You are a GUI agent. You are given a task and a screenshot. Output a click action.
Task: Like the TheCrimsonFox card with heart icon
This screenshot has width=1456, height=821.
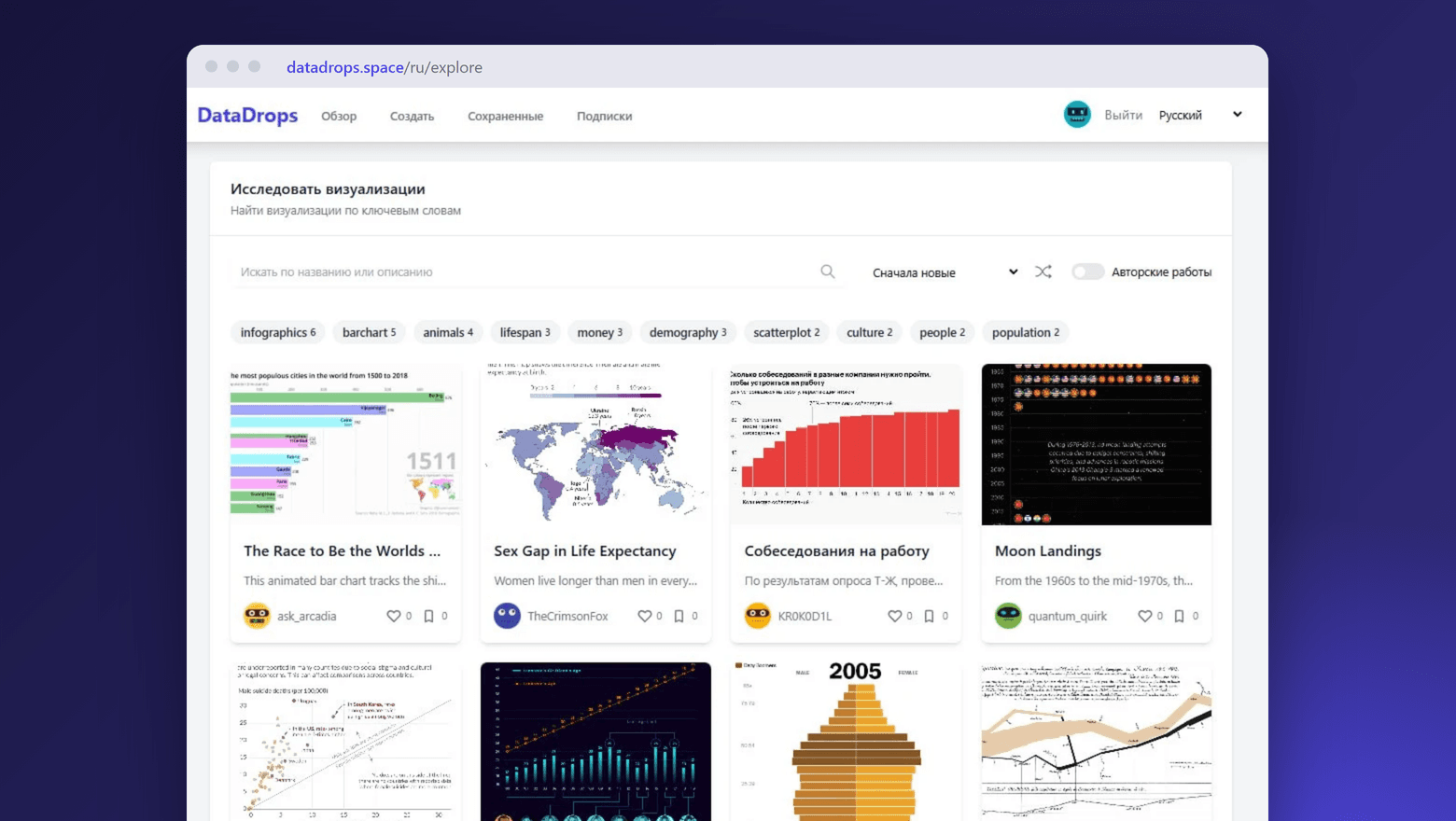click(x=644, y=616)
